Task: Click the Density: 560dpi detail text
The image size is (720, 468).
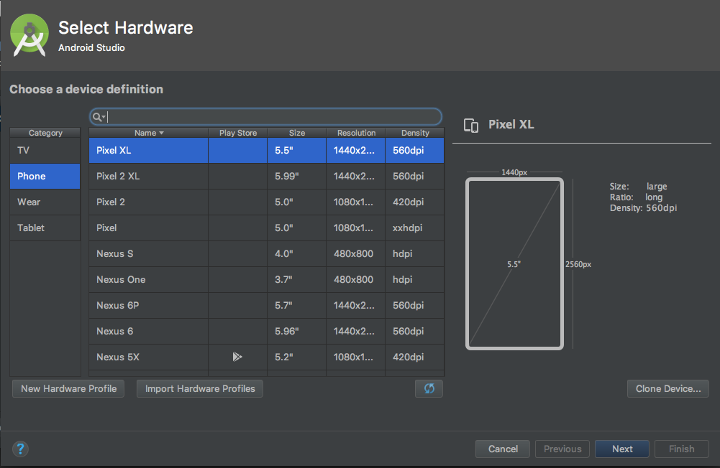Action: [x=643, y=208]
